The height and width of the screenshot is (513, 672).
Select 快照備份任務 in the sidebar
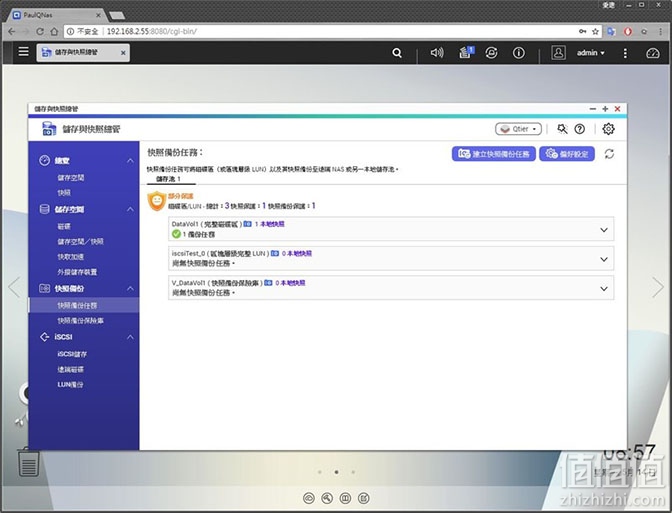(x=84, y=305)
